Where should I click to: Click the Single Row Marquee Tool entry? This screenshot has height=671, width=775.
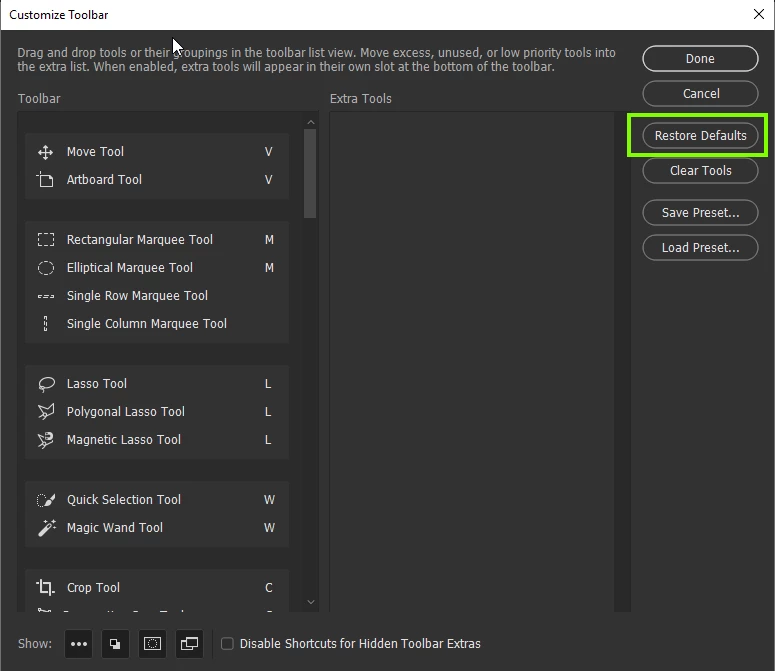click(x=157, y=296)
